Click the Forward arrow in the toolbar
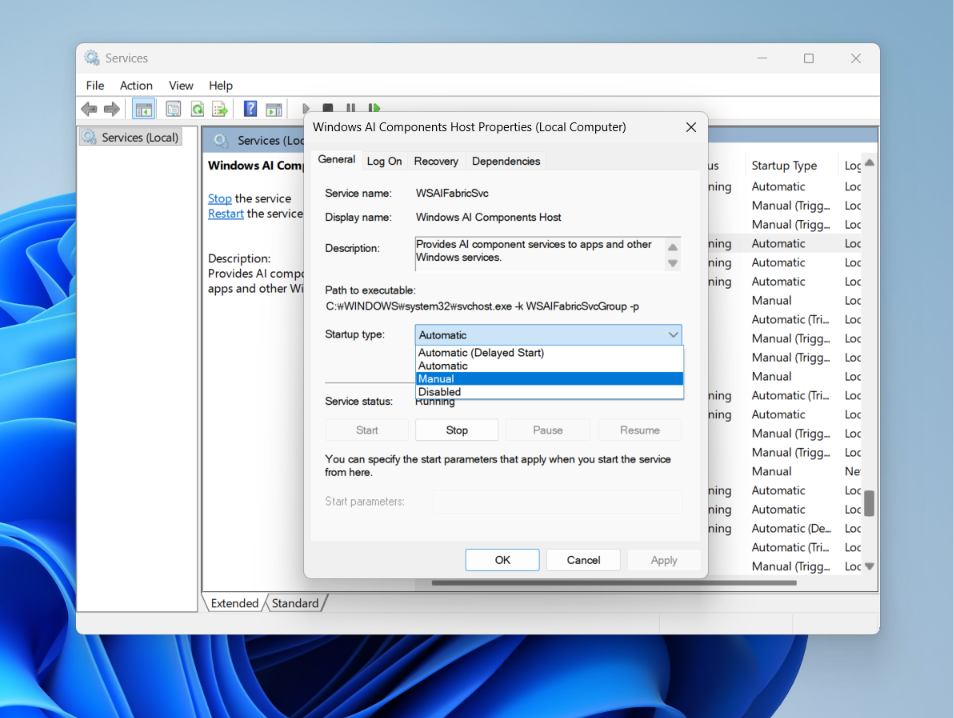The width and height of the screenshot is (954, 718). pyautogui.click(x=112, y=110)
